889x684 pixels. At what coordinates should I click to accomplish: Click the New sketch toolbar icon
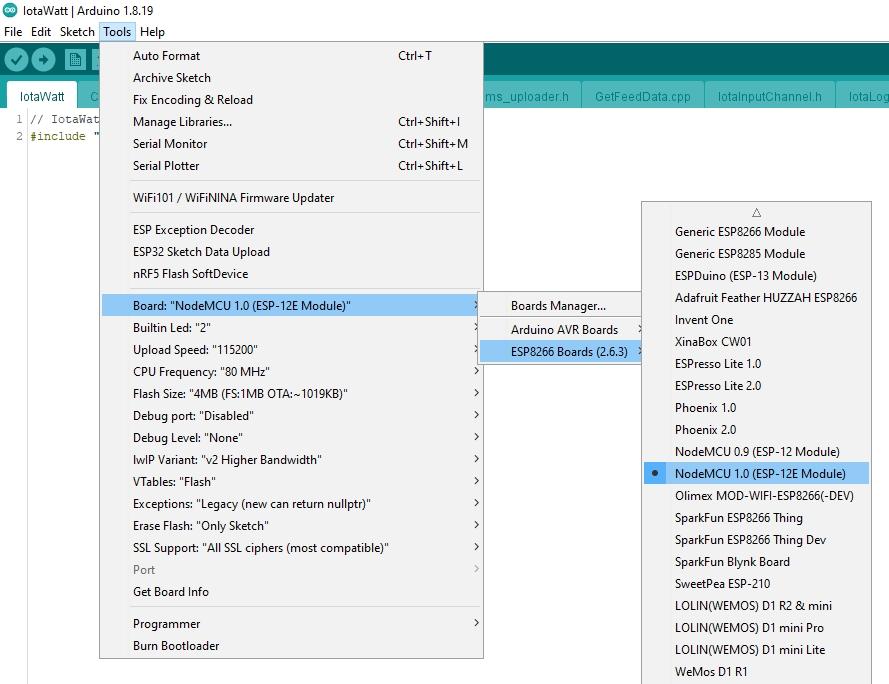(75, 60)
